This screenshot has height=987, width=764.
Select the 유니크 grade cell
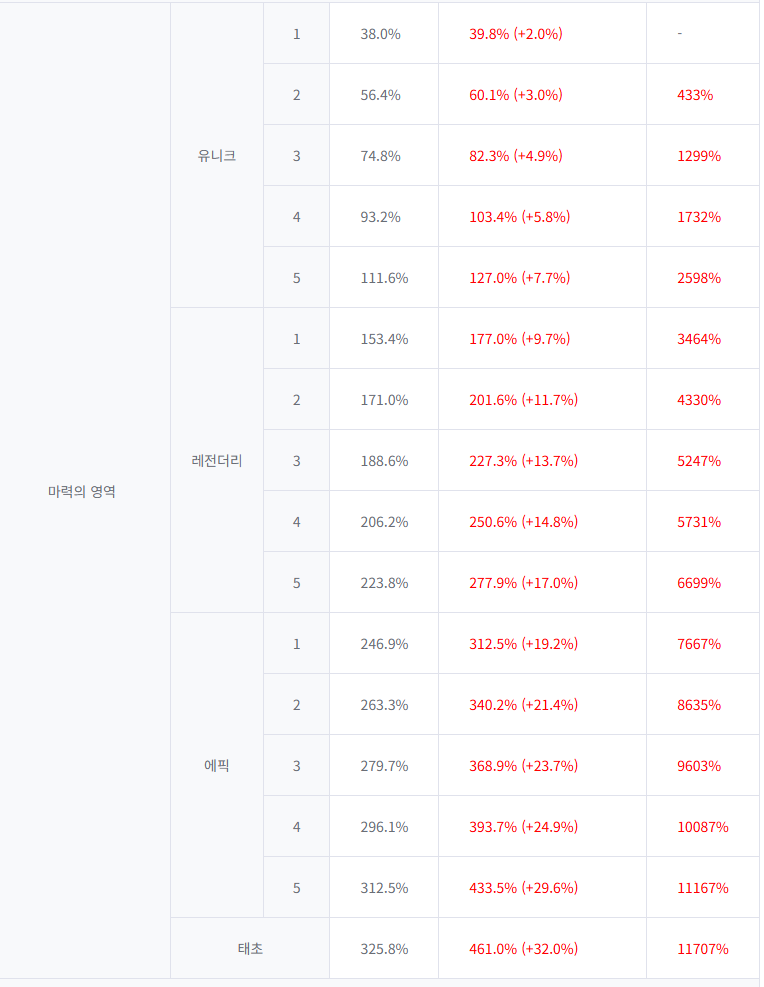[x=217, y=156]
